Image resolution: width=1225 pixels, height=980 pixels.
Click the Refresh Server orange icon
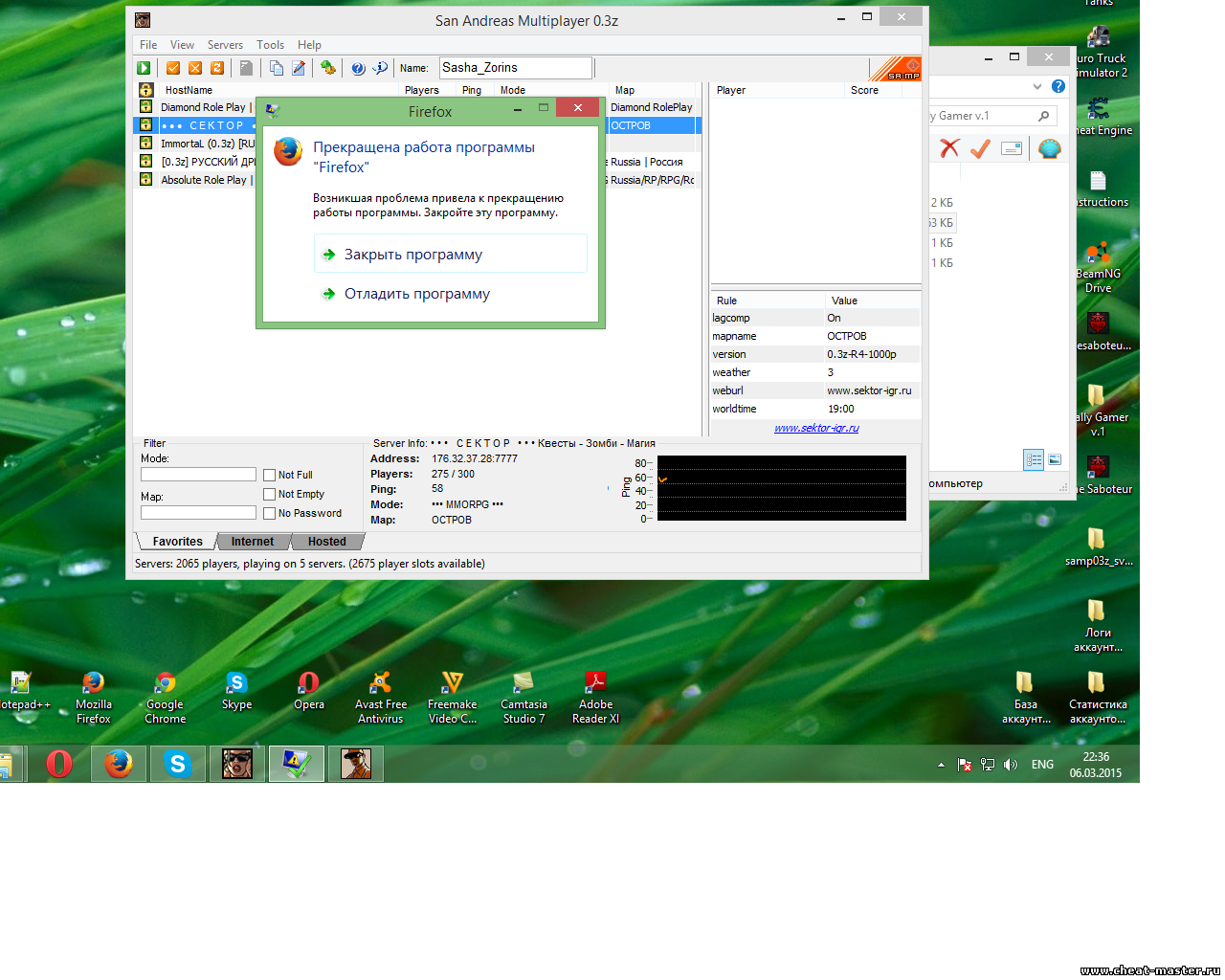coord(217,68)
